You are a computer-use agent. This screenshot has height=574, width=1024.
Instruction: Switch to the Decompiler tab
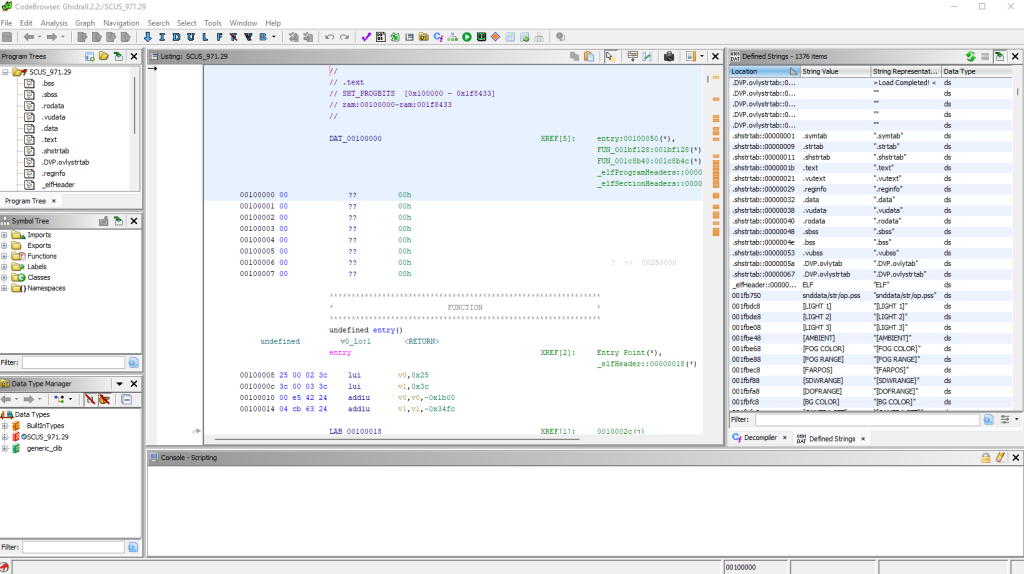(762, 438)
